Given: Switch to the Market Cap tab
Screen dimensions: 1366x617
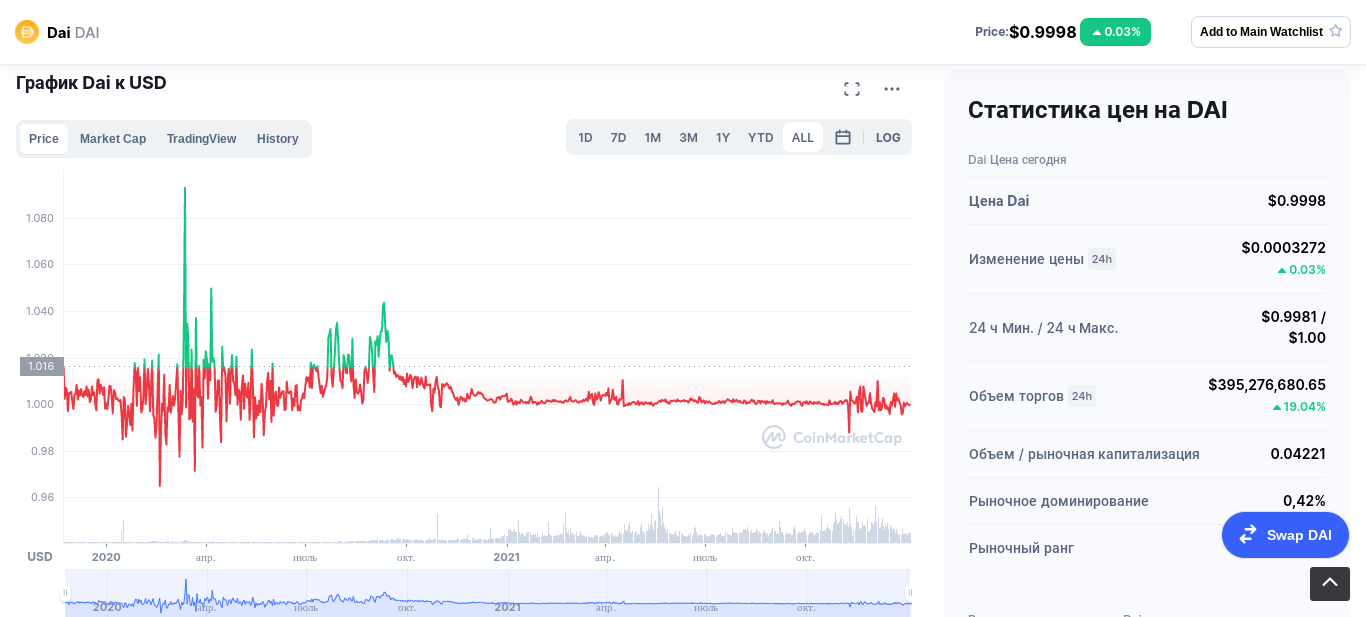Looking at the screenshot, I should pos(113,139).
